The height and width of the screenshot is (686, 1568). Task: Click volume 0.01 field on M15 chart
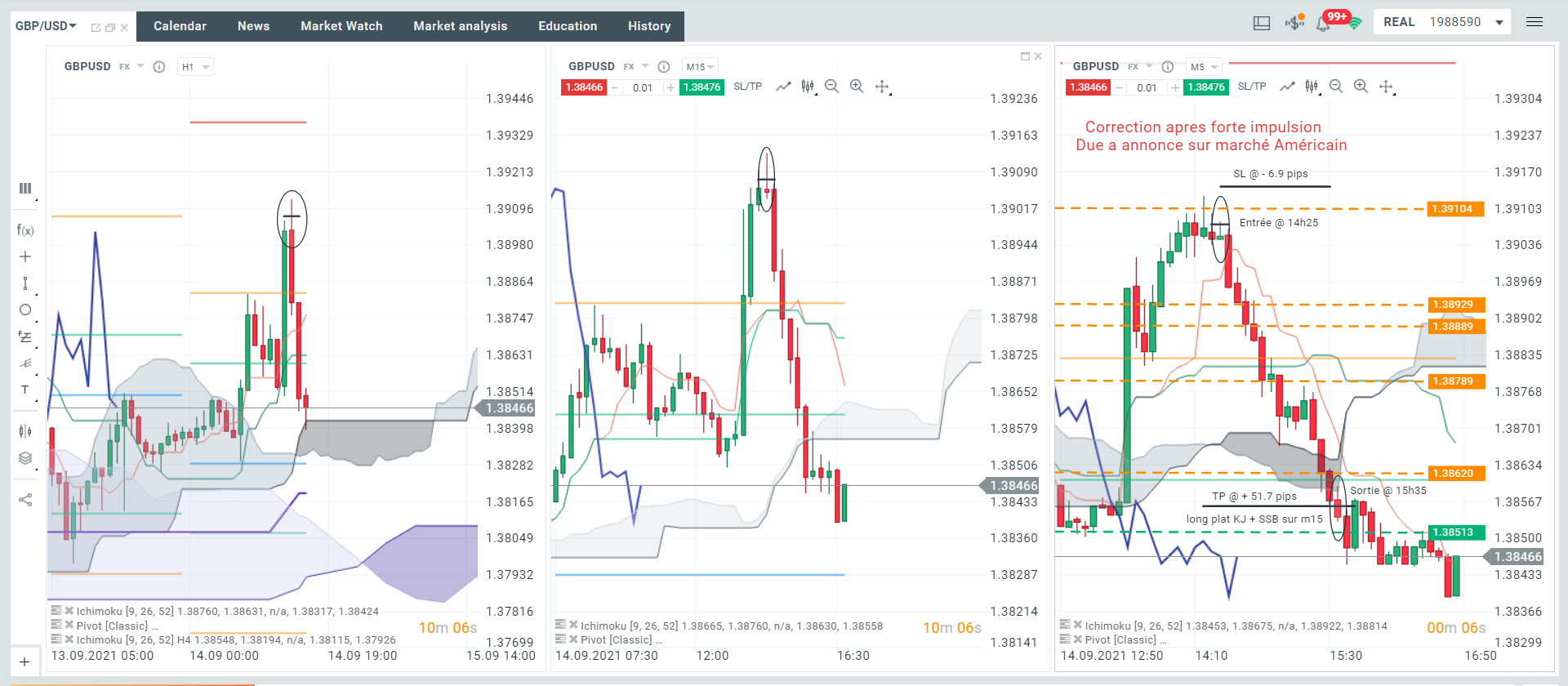click(x=643, y=87)
